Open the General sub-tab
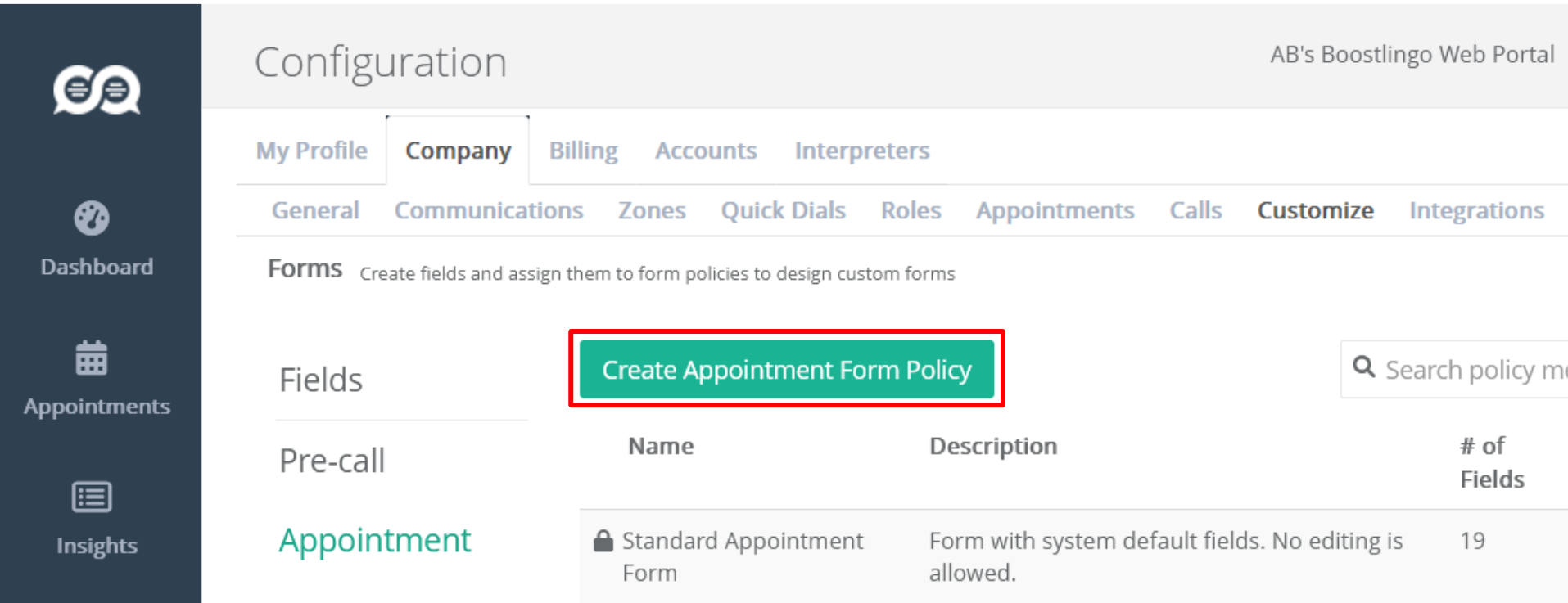Screen dimensions: 1568x603 (x=315, y=211)
